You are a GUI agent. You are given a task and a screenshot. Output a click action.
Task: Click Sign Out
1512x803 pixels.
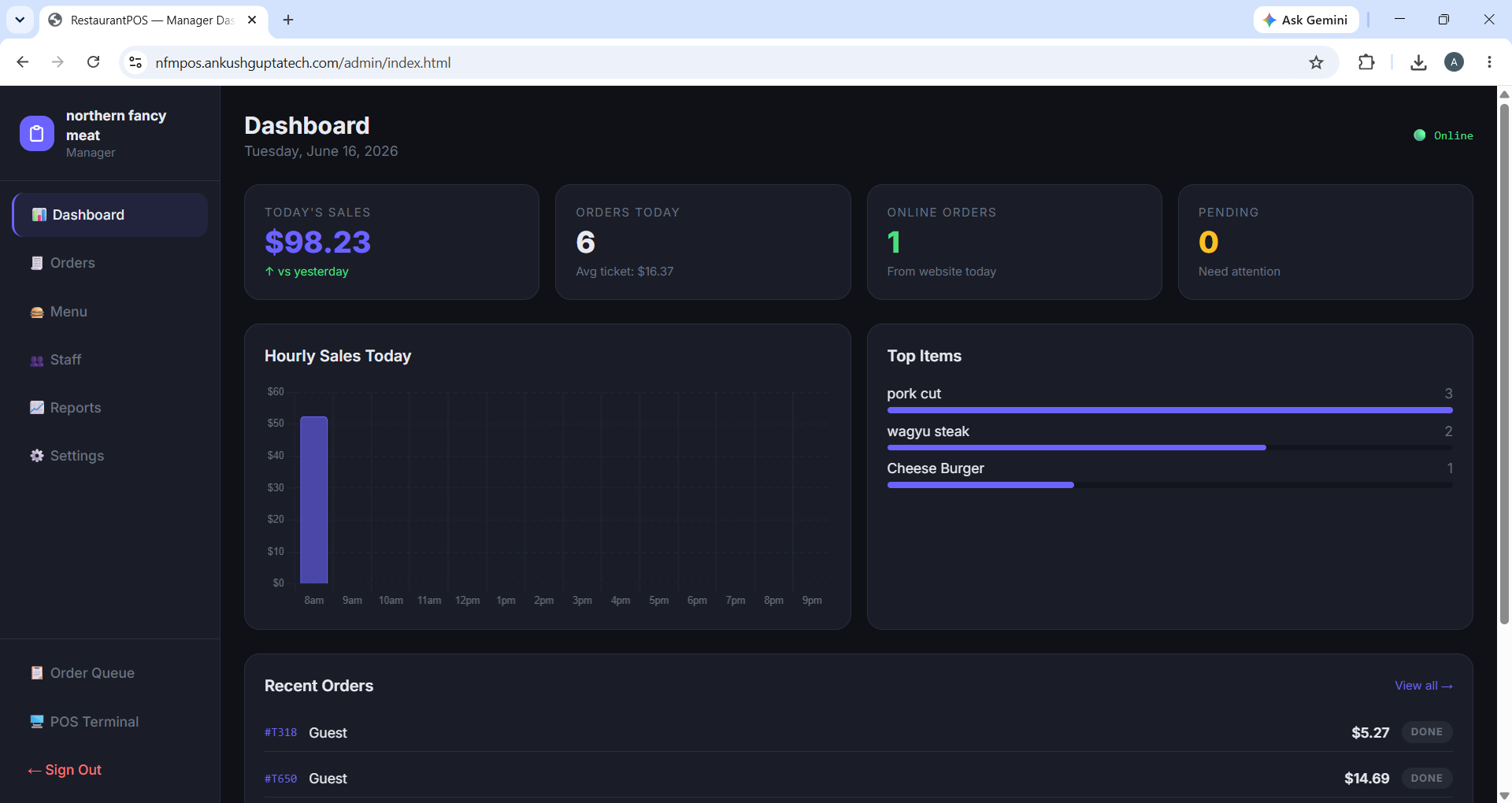[65, 770]
